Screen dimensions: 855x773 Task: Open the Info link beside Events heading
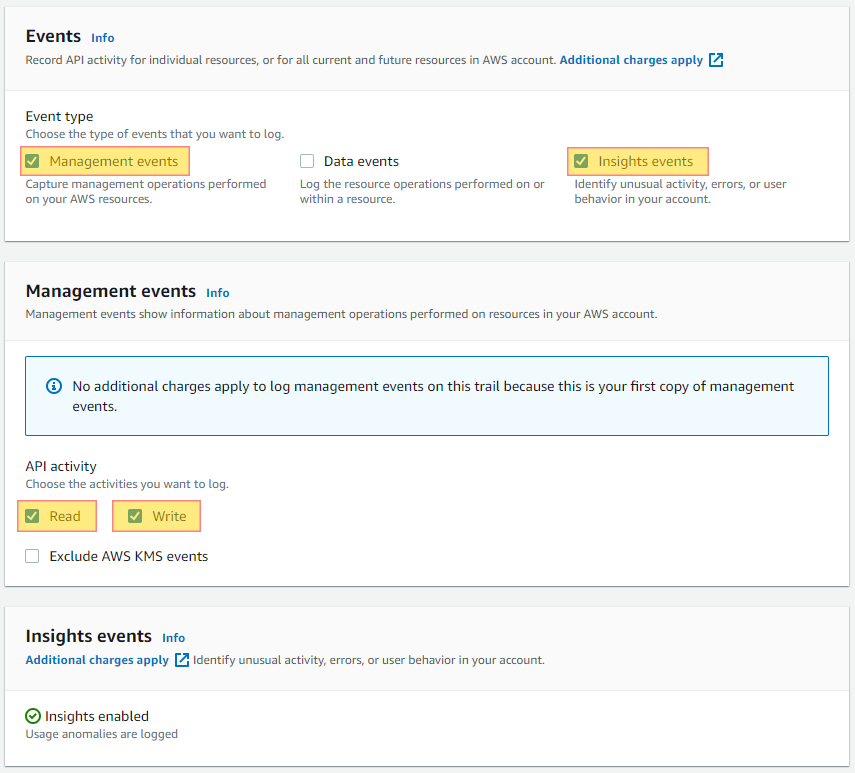103,38
